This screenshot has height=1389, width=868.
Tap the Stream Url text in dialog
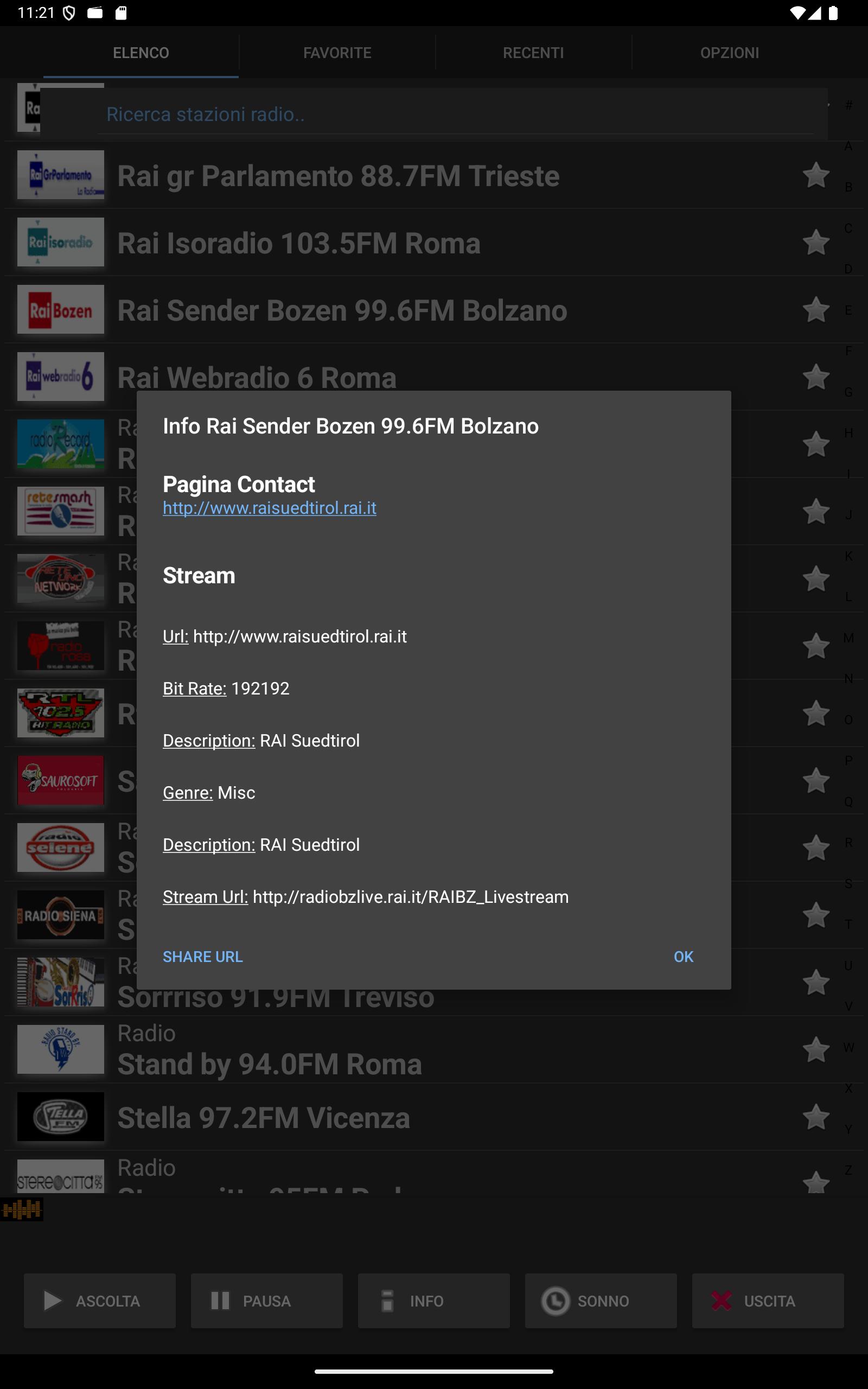point(366,896)
